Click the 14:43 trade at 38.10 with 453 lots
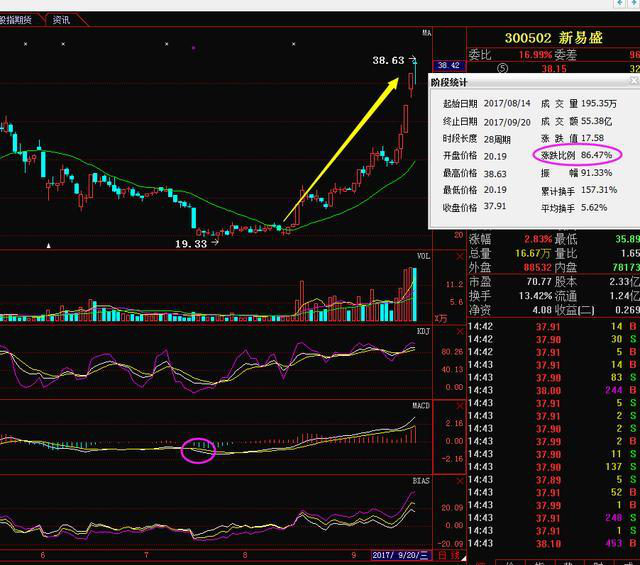The image size is (640, 565). 553,543
